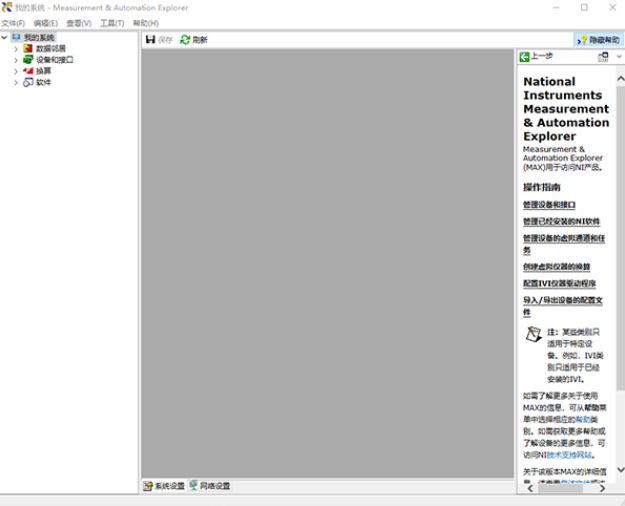
Task: Select the 数据邻居 icon in the tree
Action: (x=28, y=48)
